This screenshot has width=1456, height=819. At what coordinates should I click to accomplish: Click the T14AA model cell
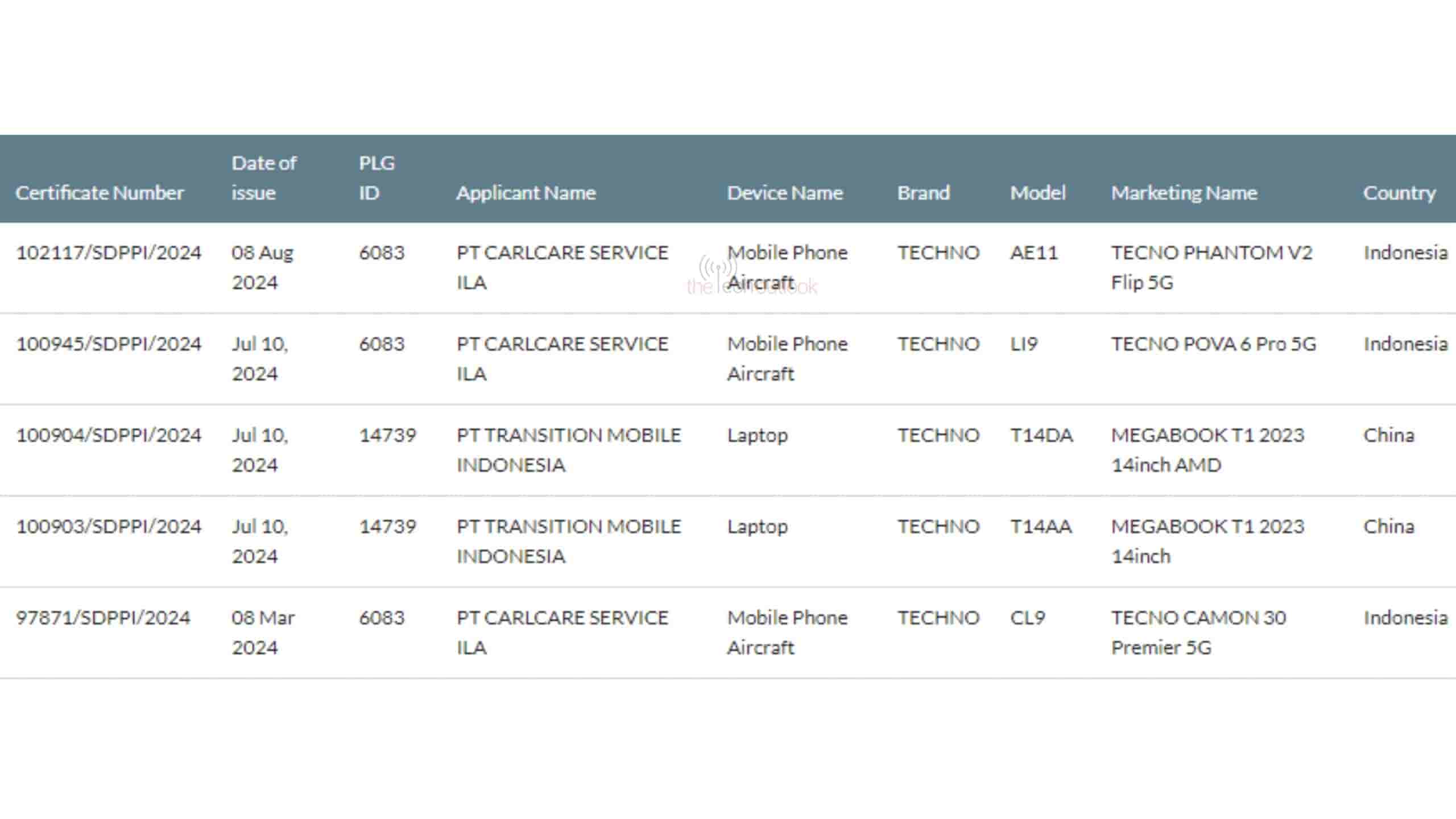(x=1041, y=527)
